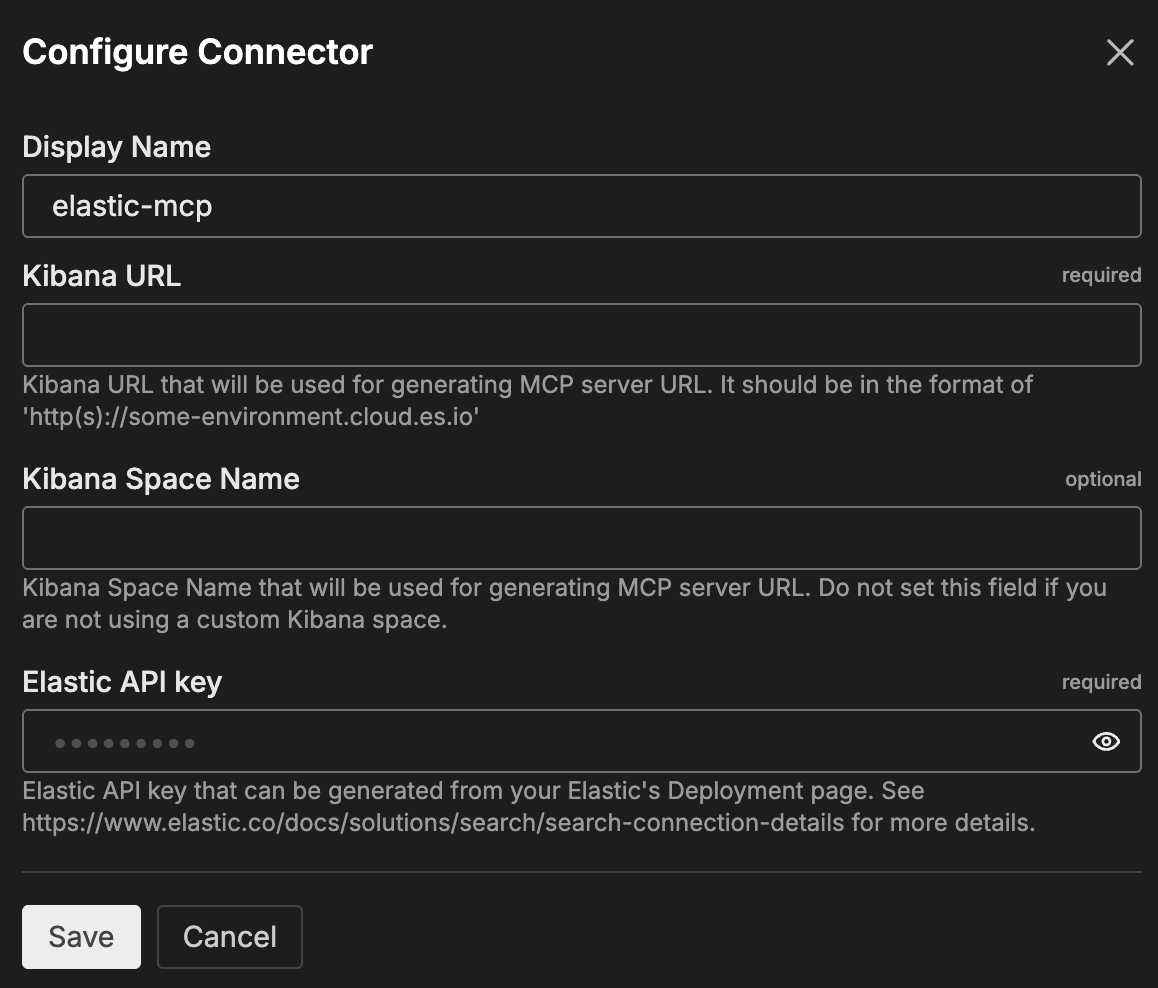Click the optional tag beside Kibana Space Name
Screen dimensions: 1158x988
coord(1103,479)
